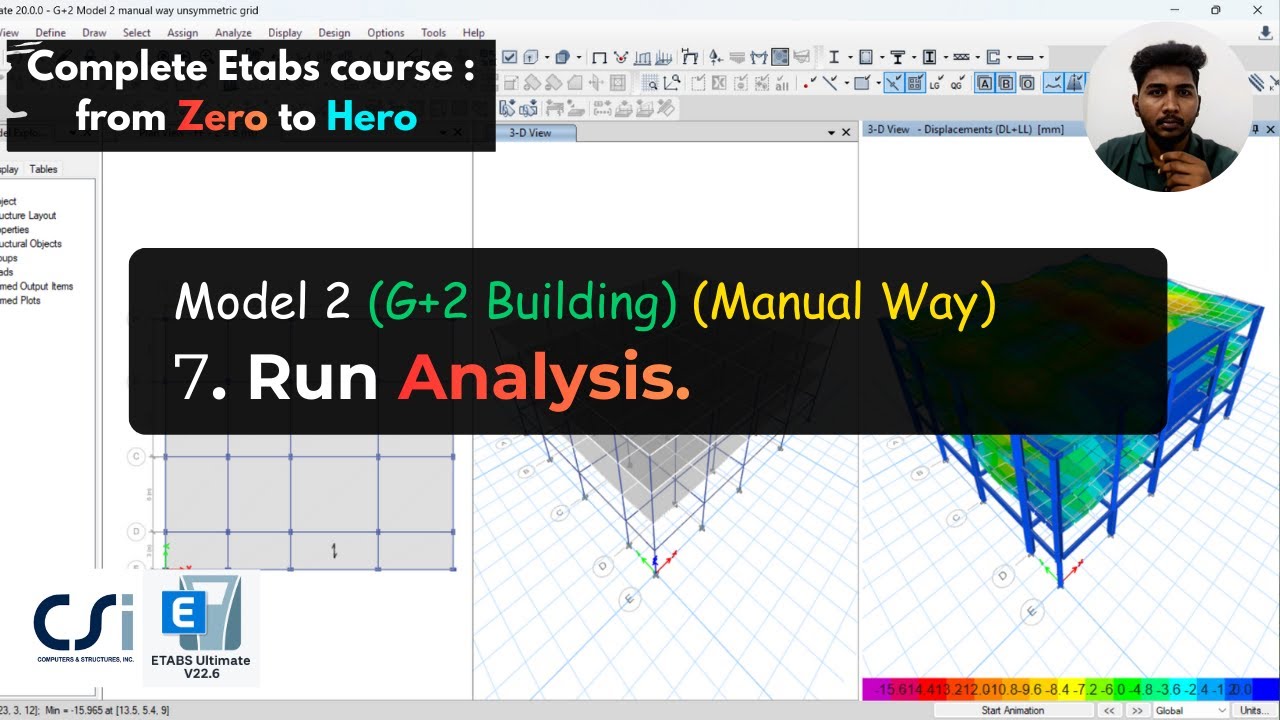Click the select 'all' icon
Viewport: 1280px width, 720px height.
pyautogui.click(x=782, y=84)
